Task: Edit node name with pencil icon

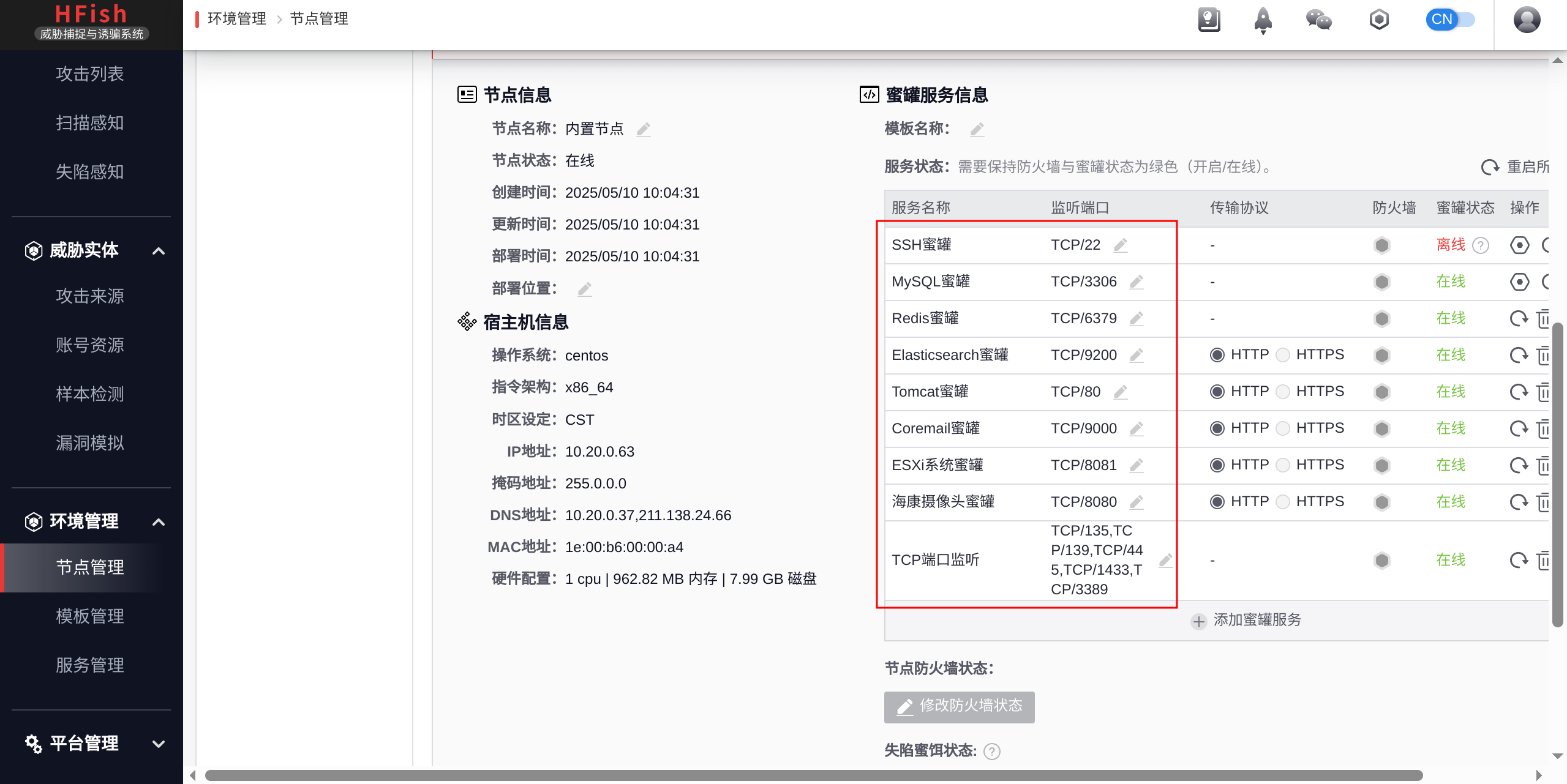Action: (x=643, y=129)
